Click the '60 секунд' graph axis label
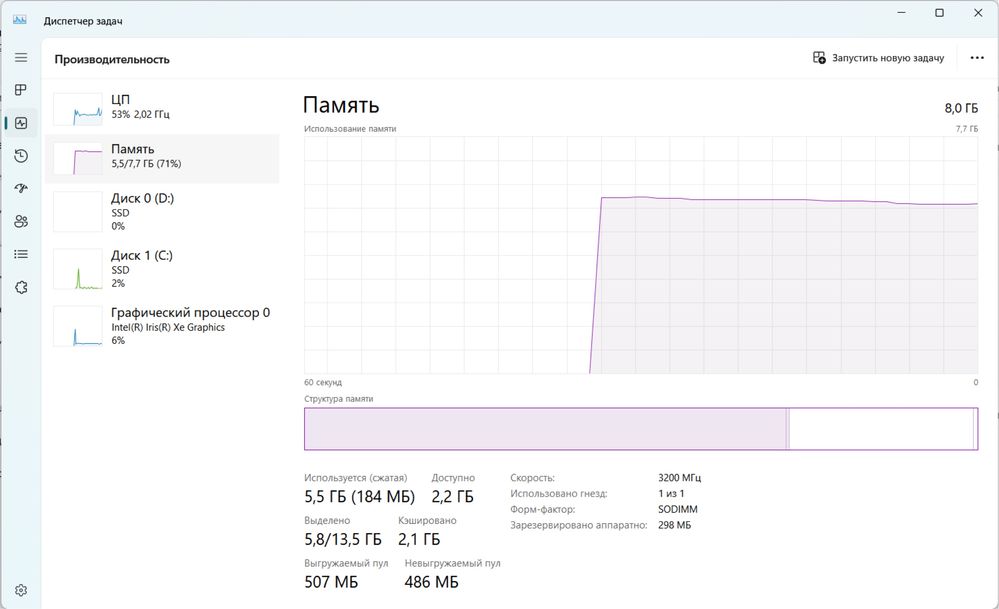 (x=323, y=382)
